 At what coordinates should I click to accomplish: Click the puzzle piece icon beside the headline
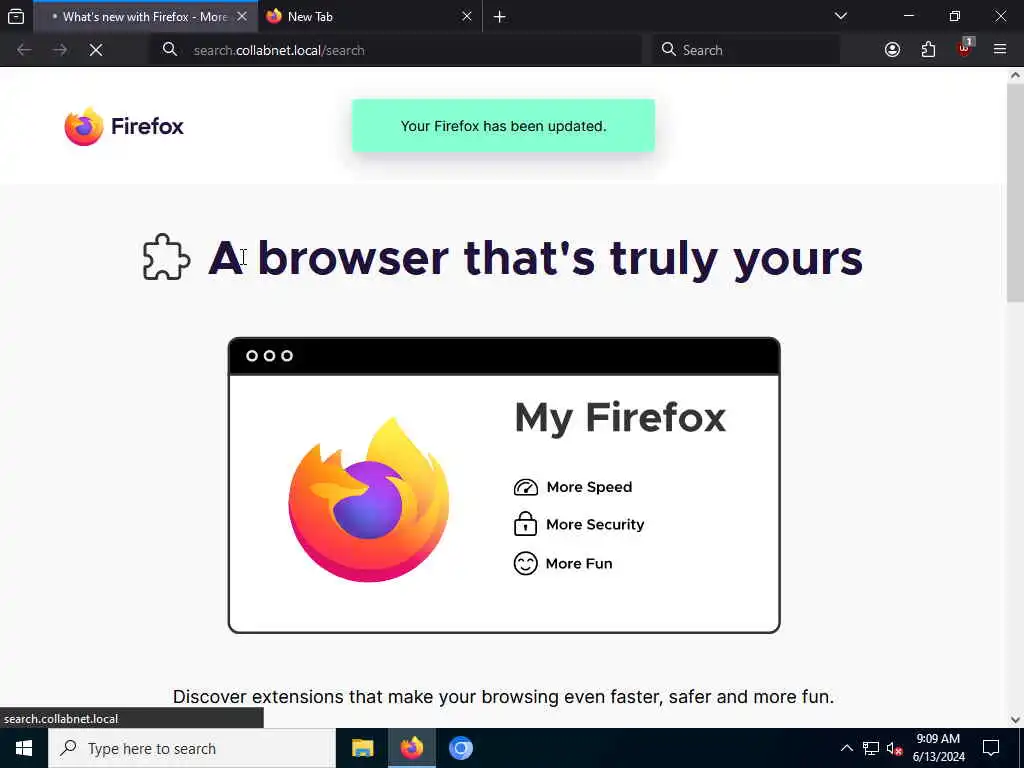tap(167, 257)
